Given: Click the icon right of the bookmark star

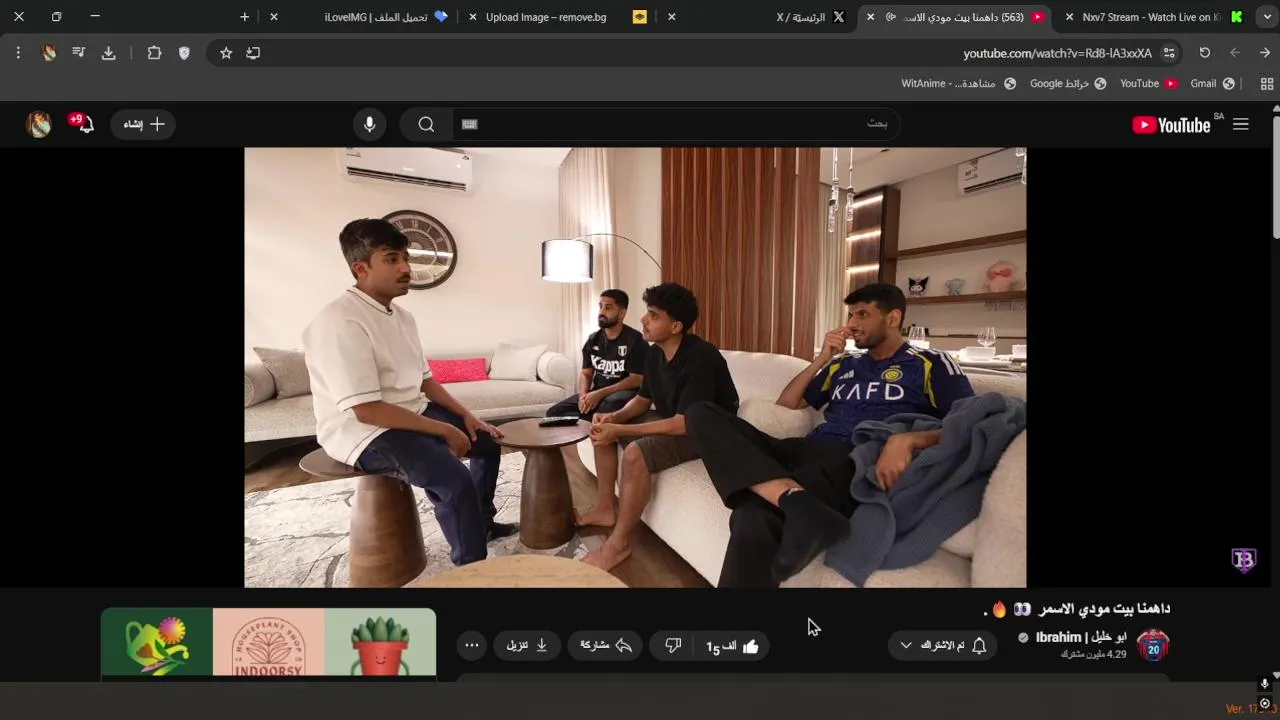Looking at the screenshot, I should coord(253,53).
